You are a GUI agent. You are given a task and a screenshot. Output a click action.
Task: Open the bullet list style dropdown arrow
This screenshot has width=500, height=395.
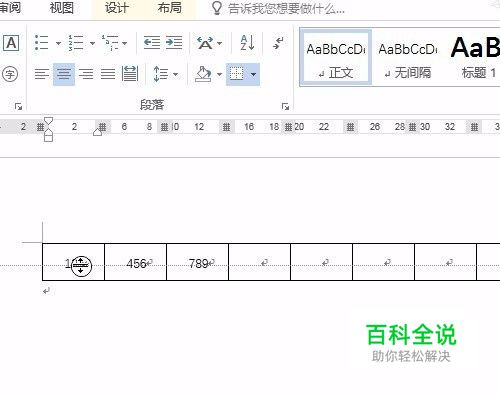click(x=58, y=43)
